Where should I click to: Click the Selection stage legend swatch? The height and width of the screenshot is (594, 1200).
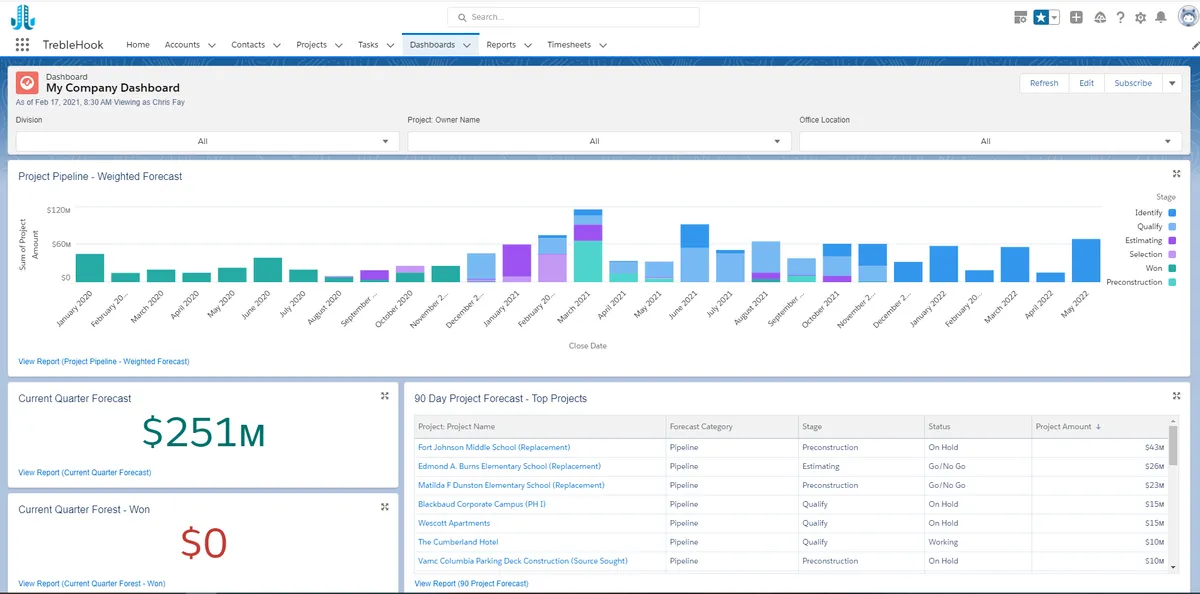point(1172,255)
